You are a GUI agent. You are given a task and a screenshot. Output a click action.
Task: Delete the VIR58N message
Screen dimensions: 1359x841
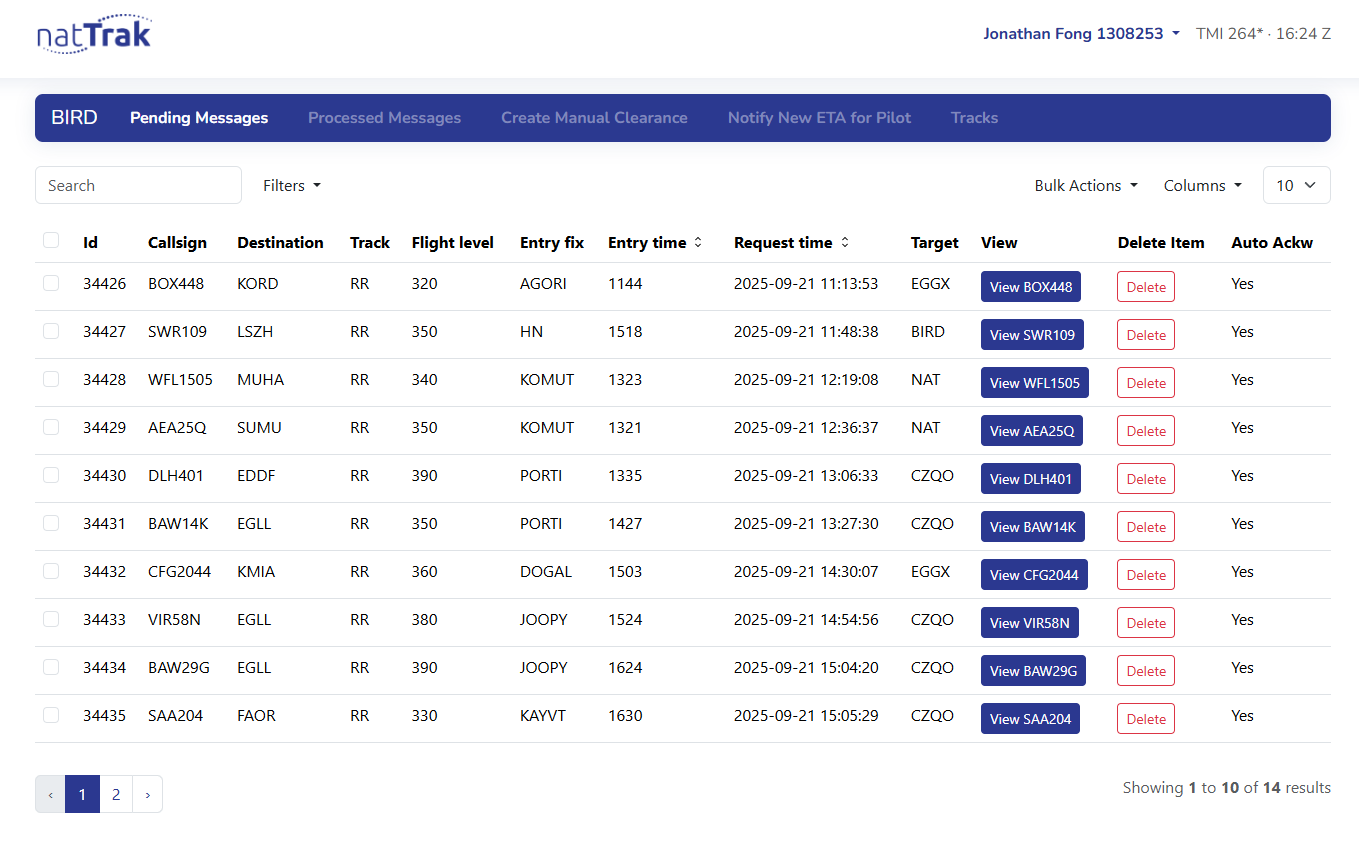click(x=1146, y=623)
